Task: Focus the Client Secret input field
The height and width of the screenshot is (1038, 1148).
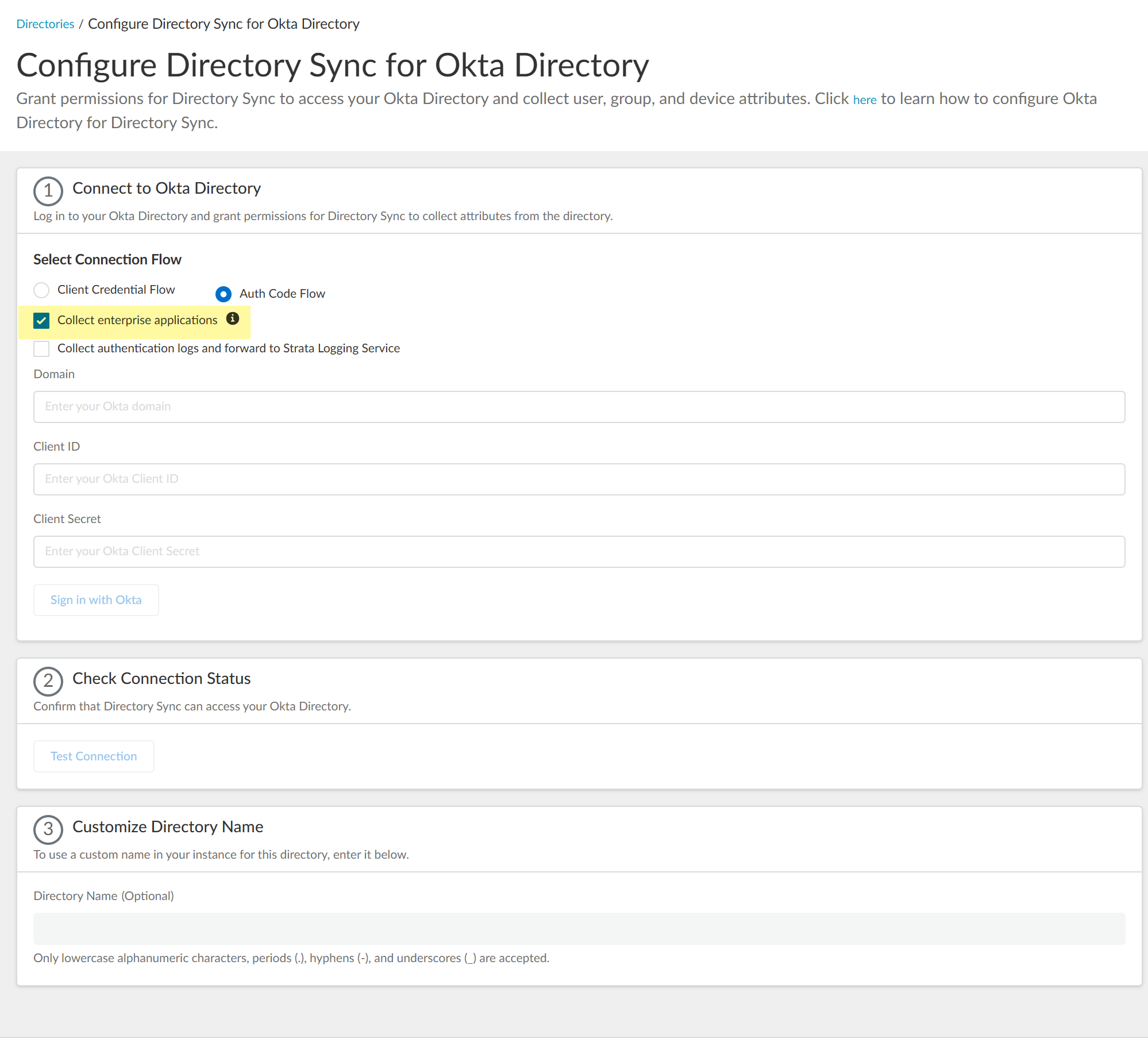Action: (579, 552)
